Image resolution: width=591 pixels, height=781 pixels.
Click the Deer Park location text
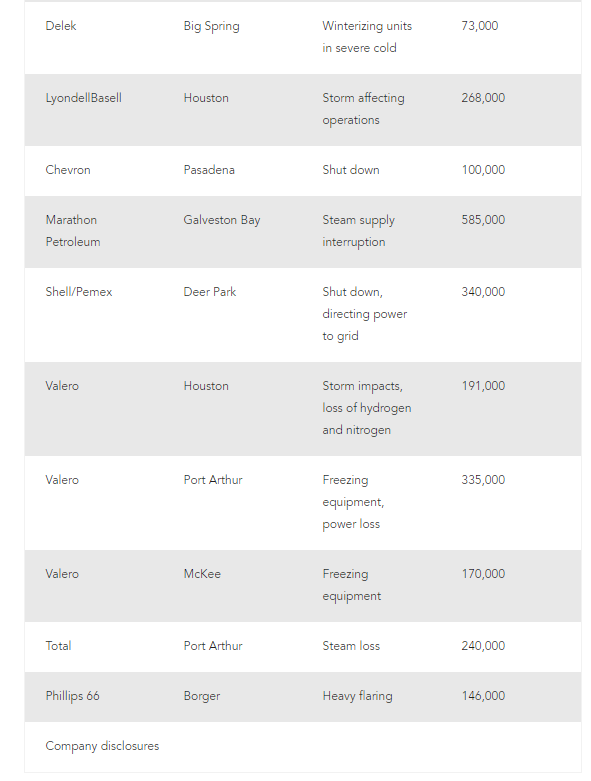[x=210, y=292]
